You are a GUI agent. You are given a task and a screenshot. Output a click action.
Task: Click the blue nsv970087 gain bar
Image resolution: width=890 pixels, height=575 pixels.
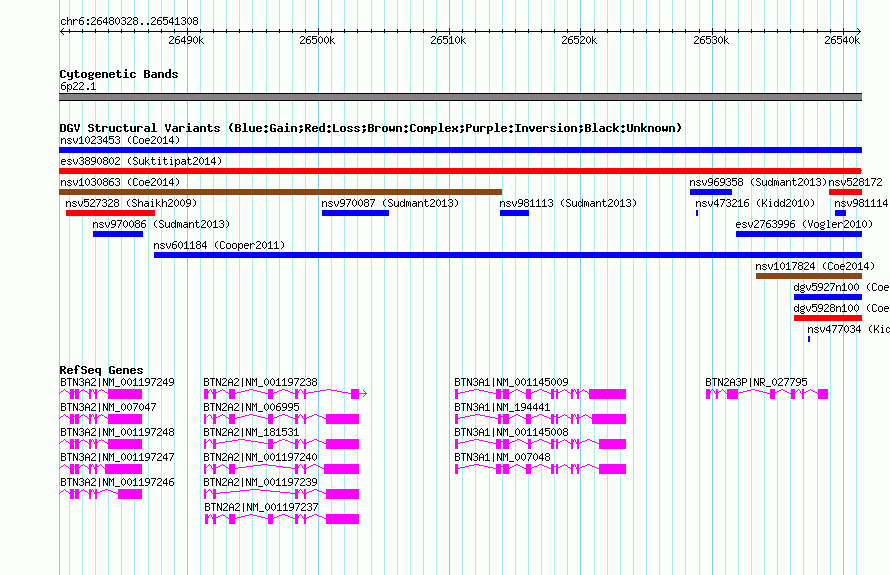point(355,213)
